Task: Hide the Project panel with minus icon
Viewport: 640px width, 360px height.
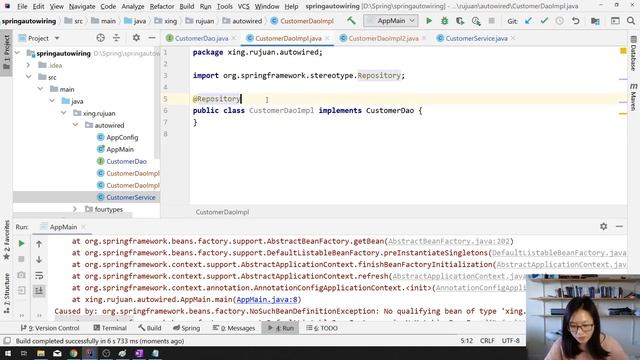Action: point(152,38)
